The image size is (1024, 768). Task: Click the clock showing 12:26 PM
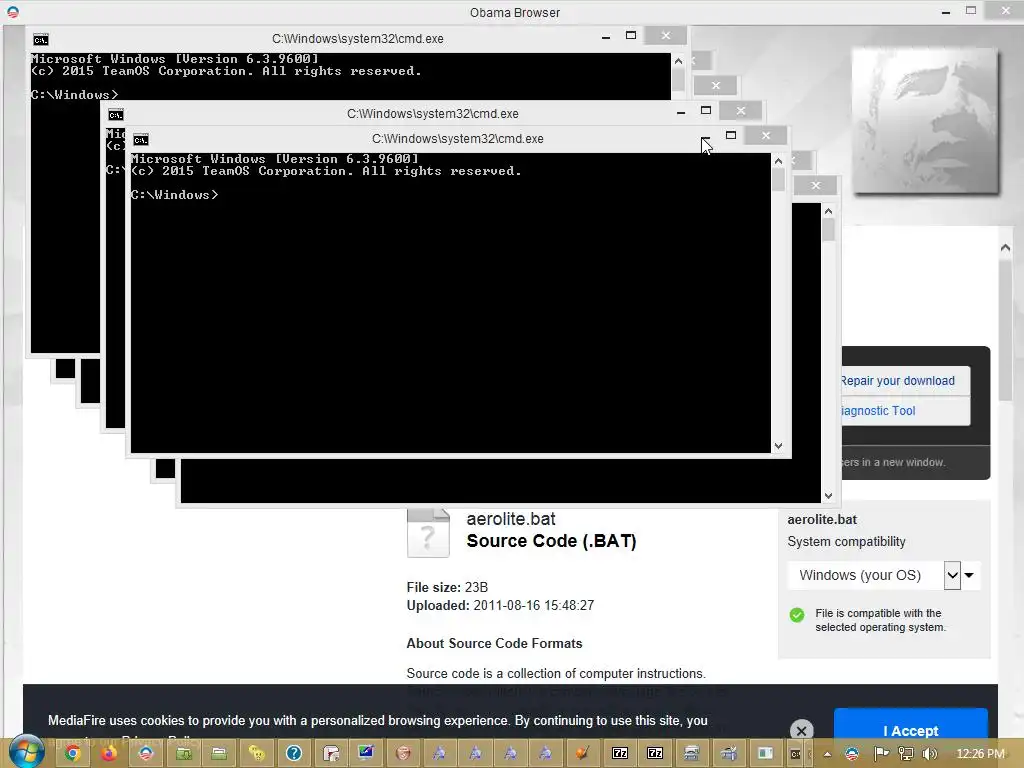tap(980, 754)
